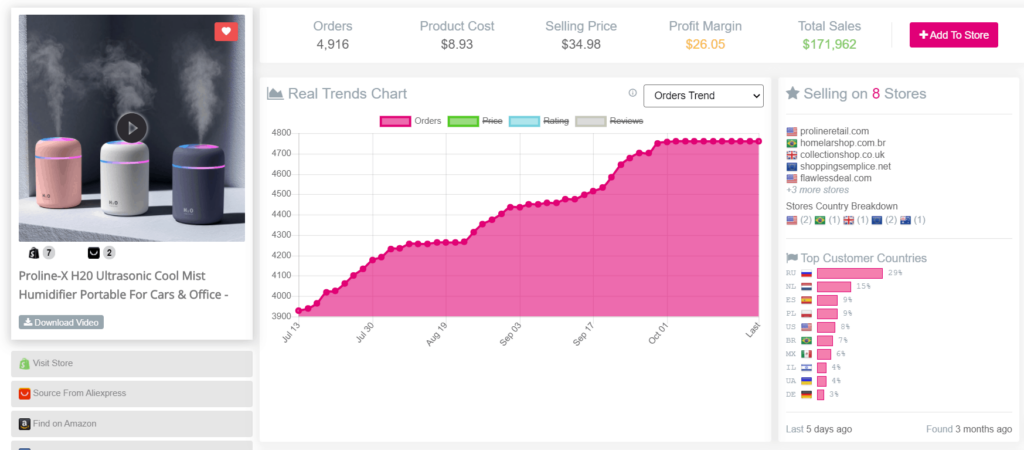Toggle the Orders series in chart legend
Image resolution: width=1024 pixels, height=450 pixels.
point(412,121)
